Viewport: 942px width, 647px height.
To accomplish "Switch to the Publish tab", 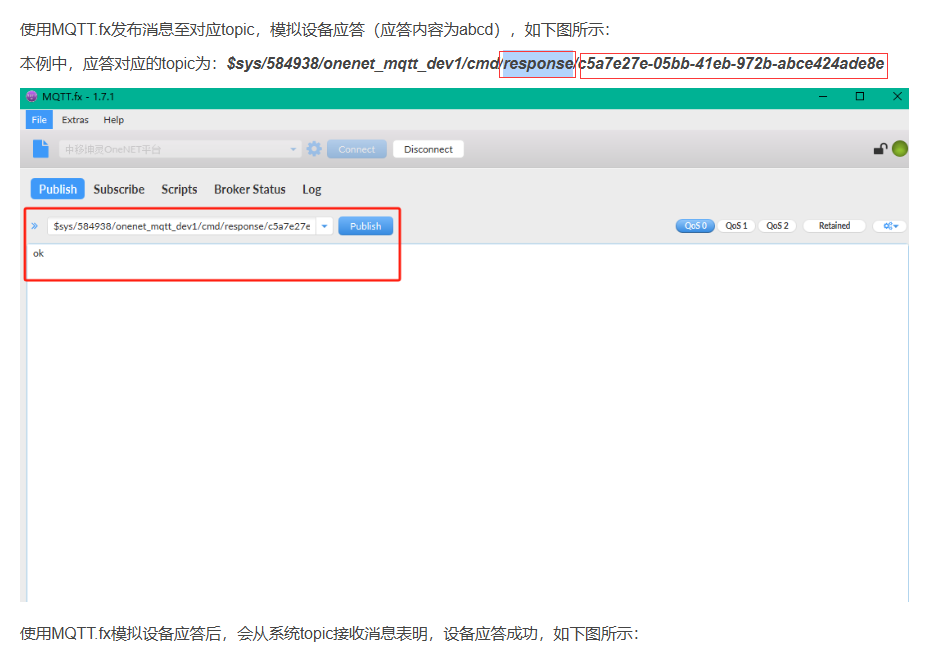I will pyautogui.click(x=58, y=189).
